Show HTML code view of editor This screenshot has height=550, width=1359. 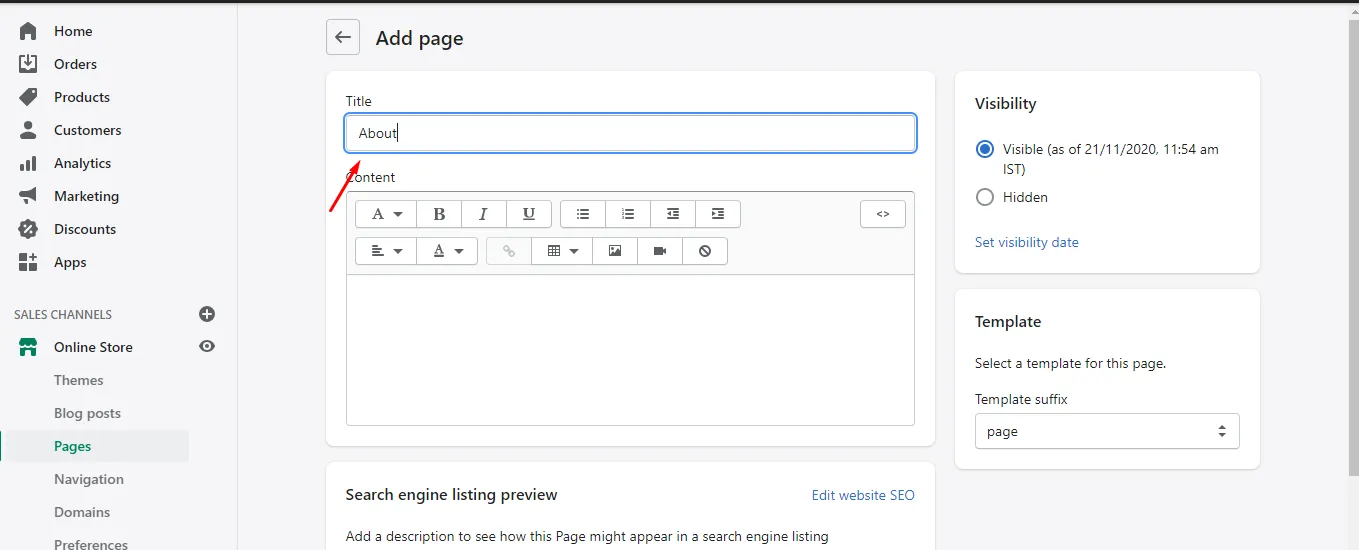882,214
